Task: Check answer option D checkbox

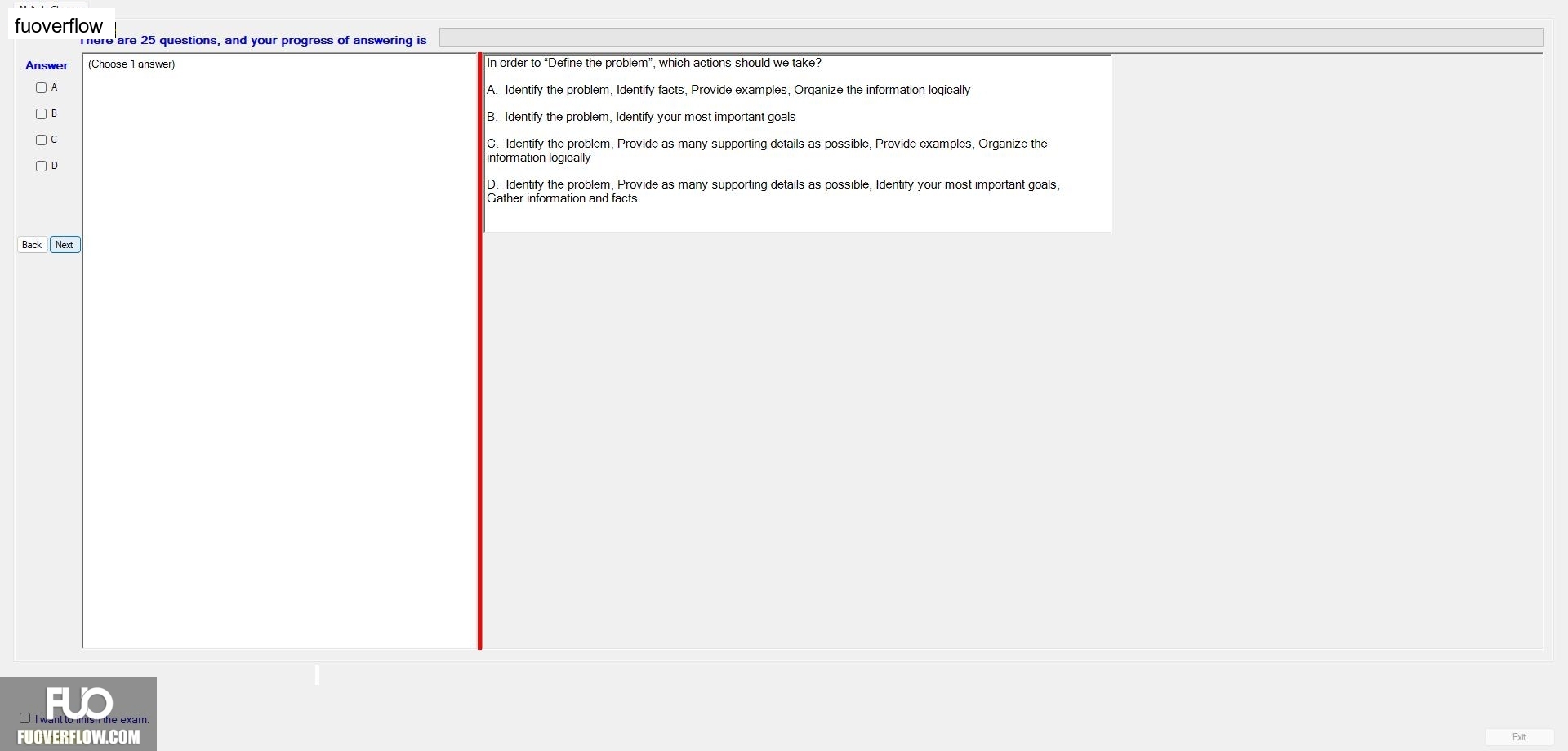Action: pos(41,166)
